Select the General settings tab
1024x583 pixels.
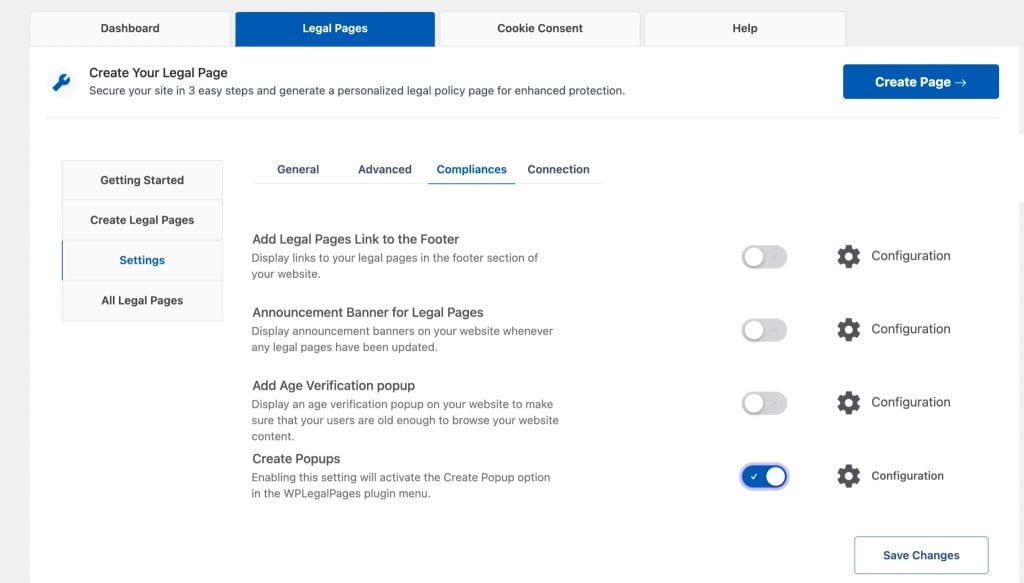(297, 169)
